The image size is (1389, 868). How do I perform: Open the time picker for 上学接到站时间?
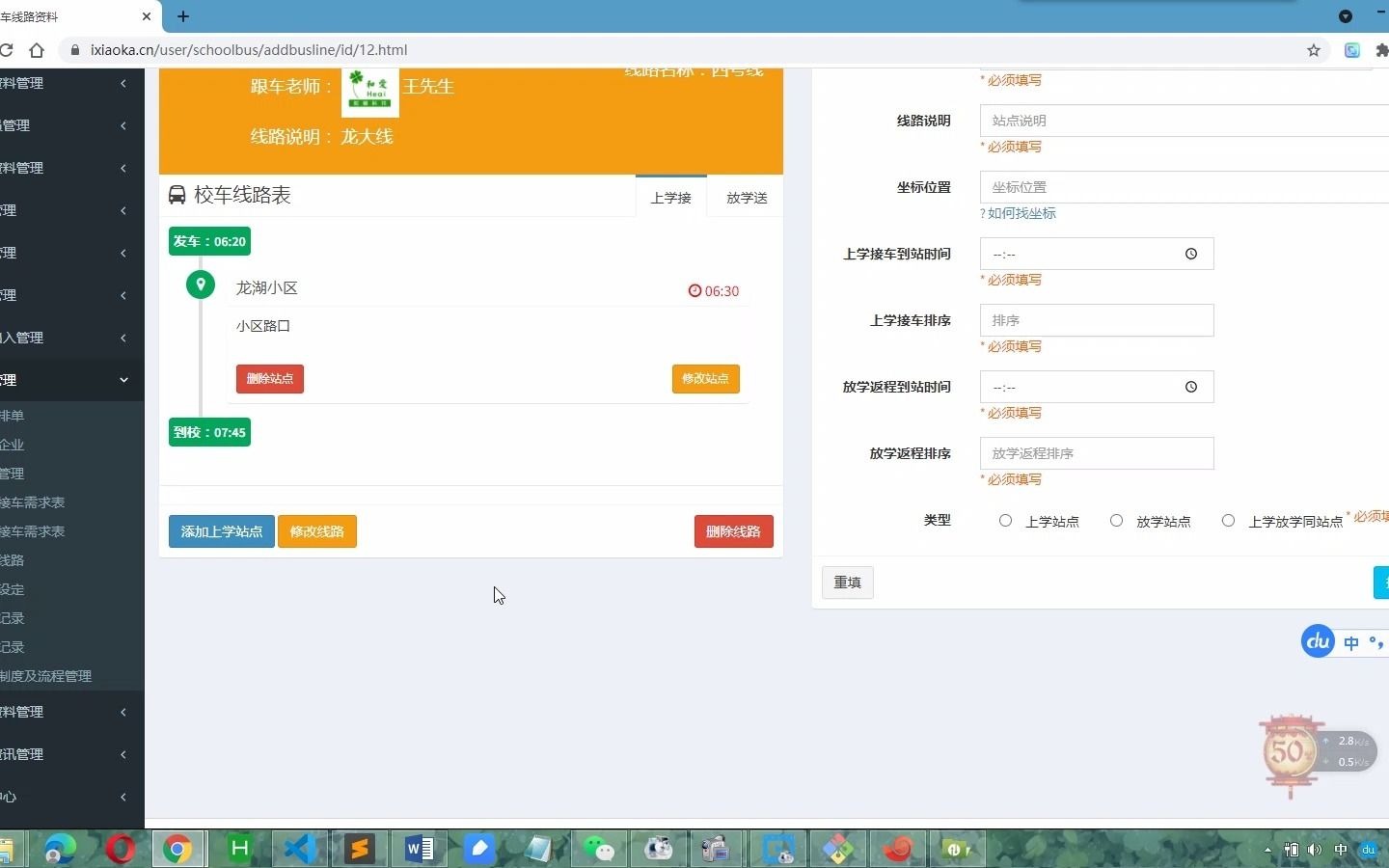[x=1190, y=254]
